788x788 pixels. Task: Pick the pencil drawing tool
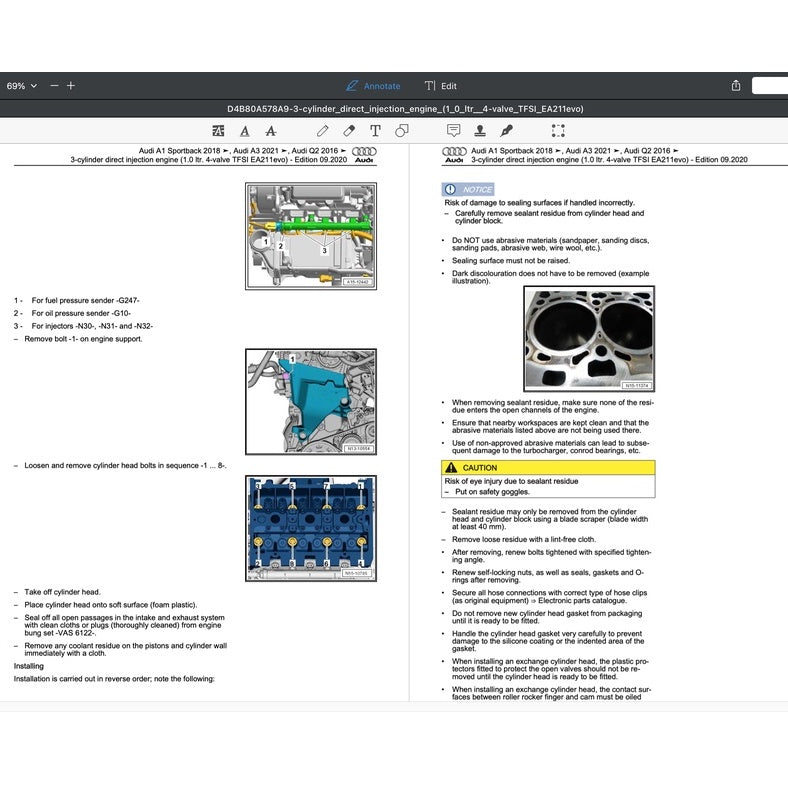(323, 130)
